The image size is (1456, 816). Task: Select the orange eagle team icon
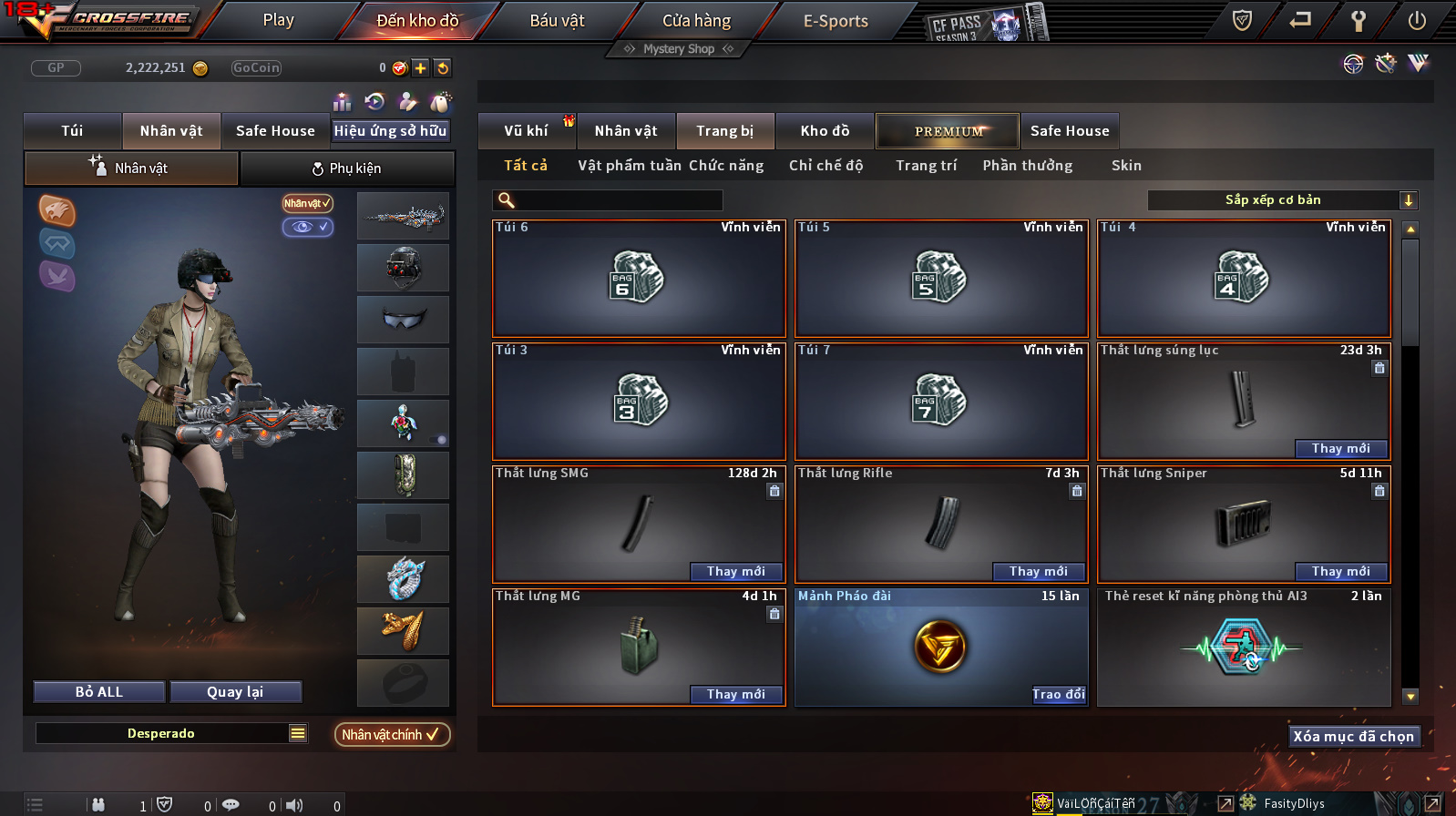pyautogui.click(x=56, y=210)
